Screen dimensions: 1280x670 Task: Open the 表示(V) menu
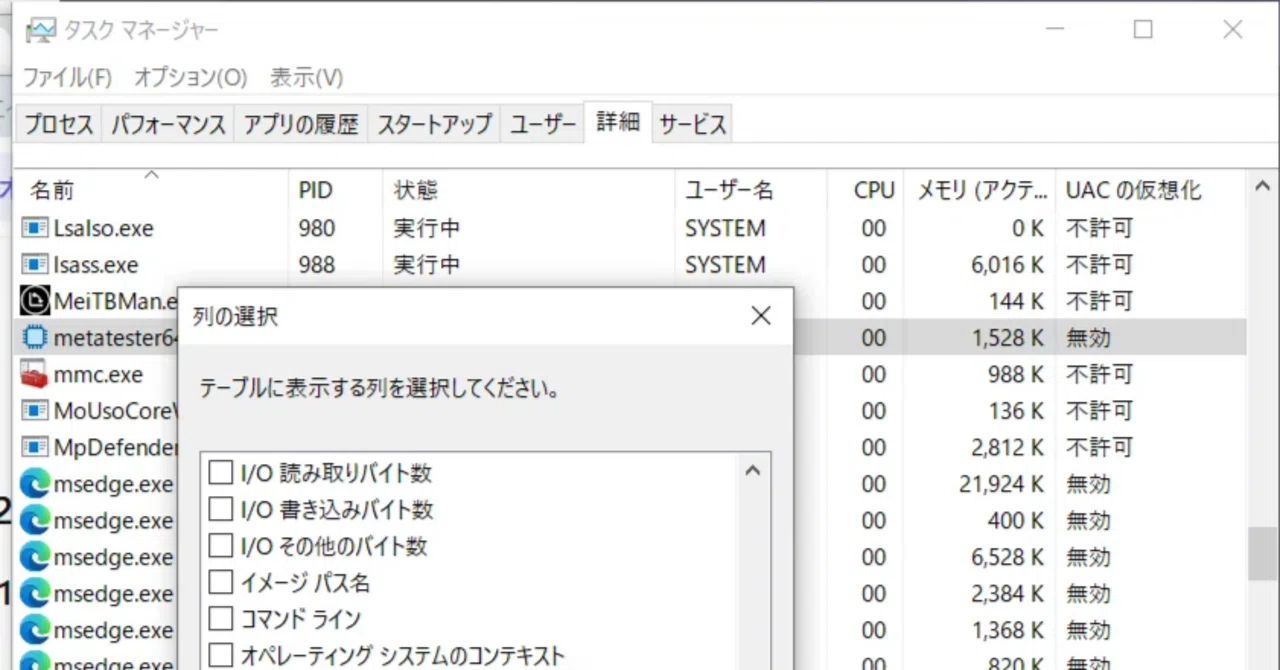pyautogui.click(x=306, y=77)
